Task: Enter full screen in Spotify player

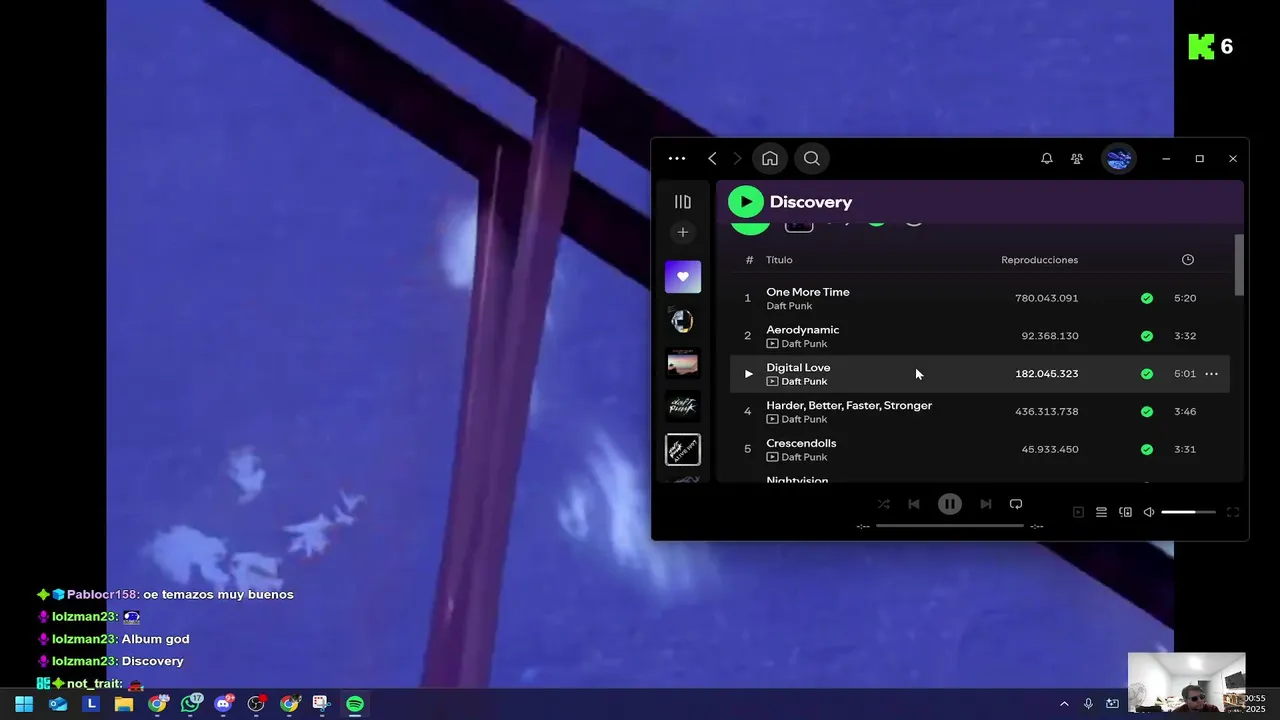Action: pyautogui.click(x=1233, y=512)
